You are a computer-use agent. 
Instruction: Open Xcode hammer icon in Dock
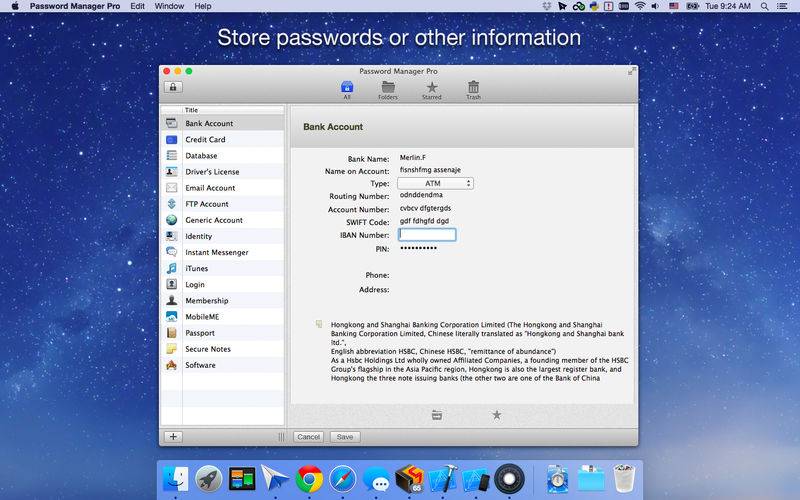[442, 479]
